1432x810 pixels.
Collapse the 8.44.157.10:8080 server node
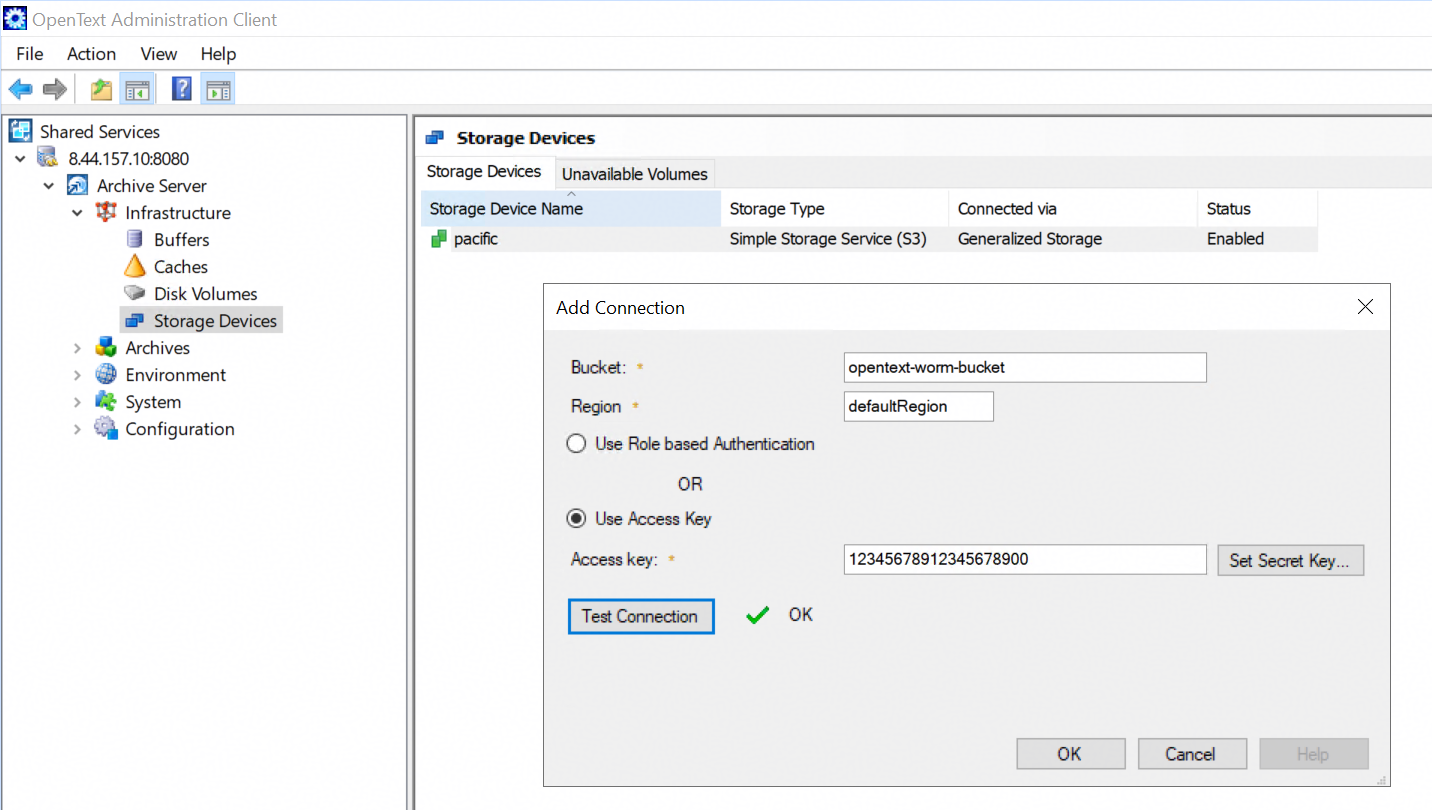21,158
